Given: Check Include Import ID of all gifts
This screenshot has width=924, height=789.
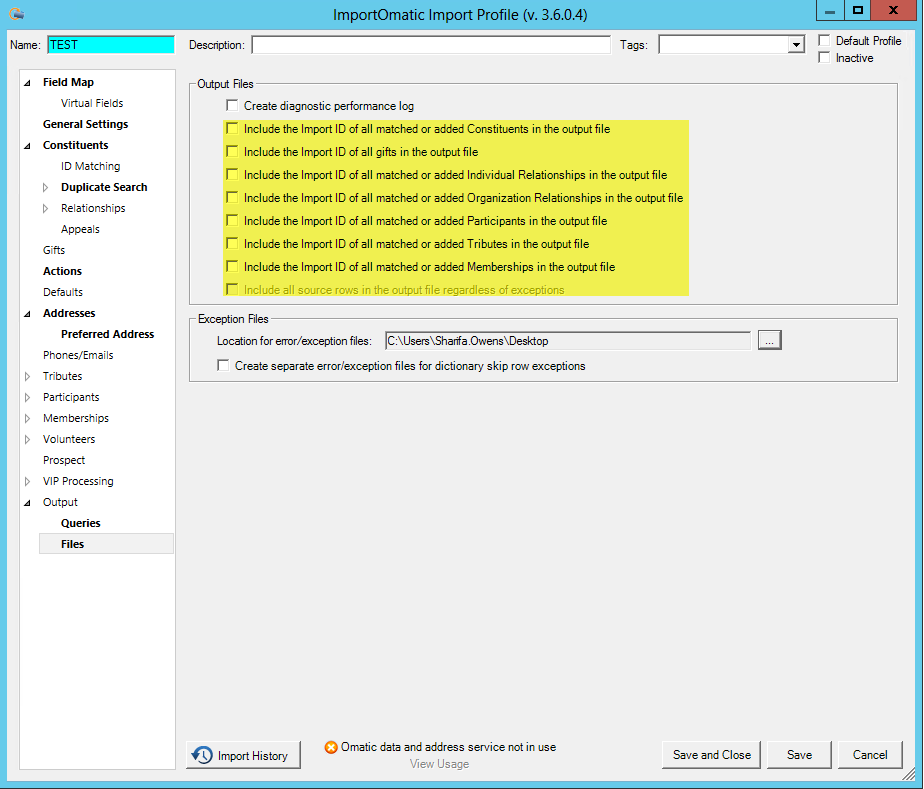Looking at the screenshot, I should (232, 151).
